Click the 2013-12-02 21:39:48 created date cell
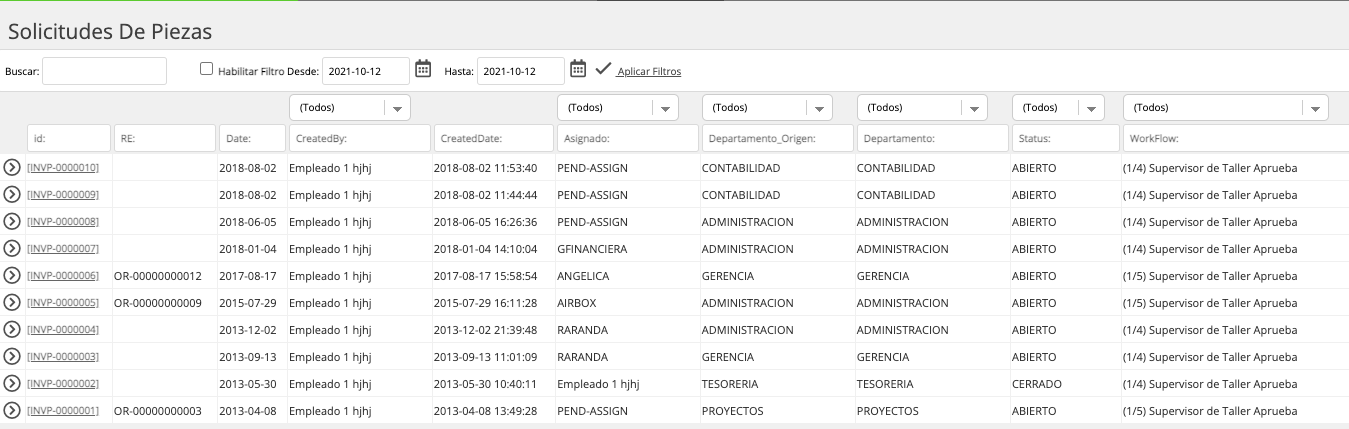This screenshot has height=429, width=1349. tap(485, 330)
